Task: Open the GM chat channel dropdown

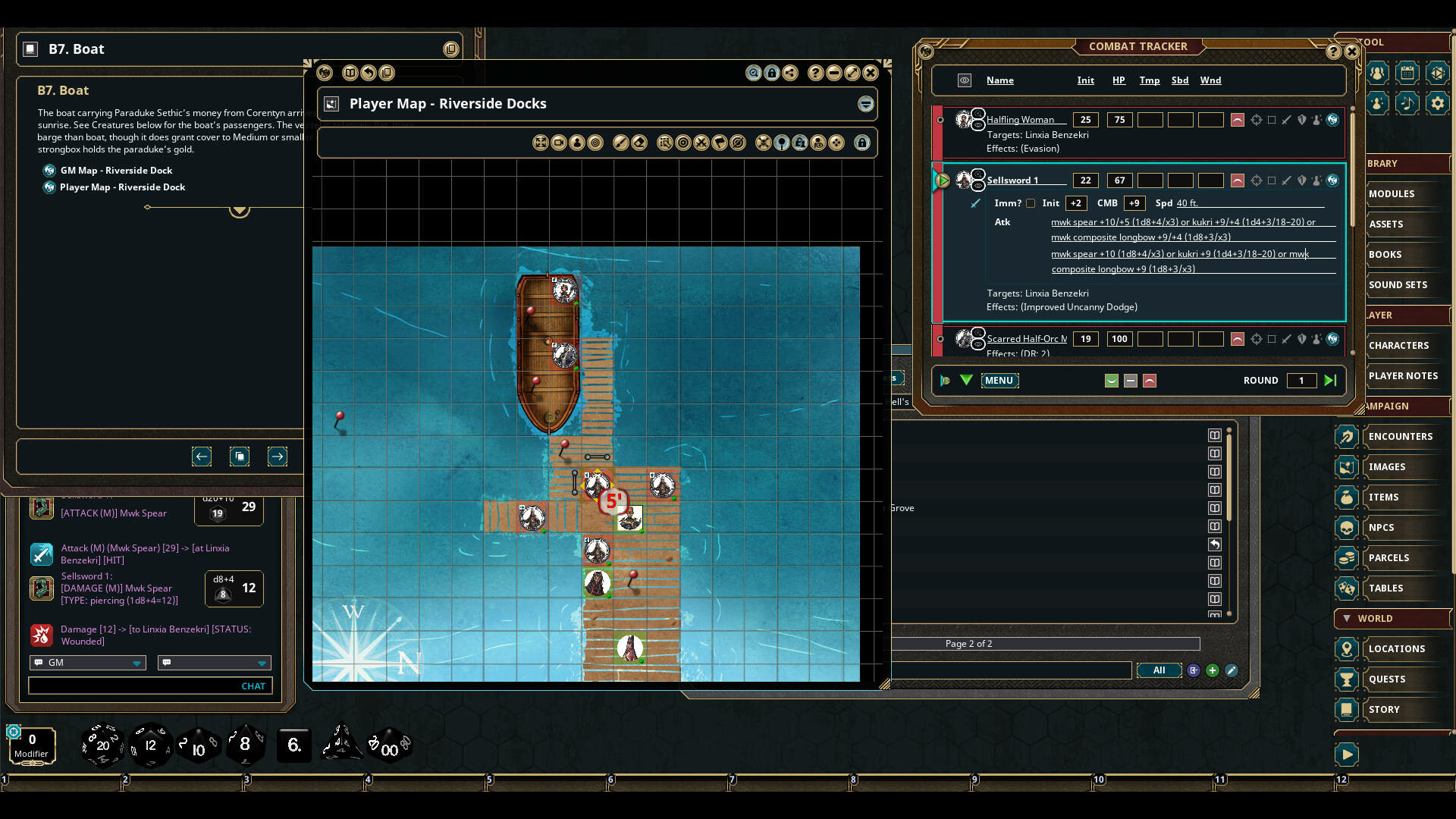Action: 137,663
